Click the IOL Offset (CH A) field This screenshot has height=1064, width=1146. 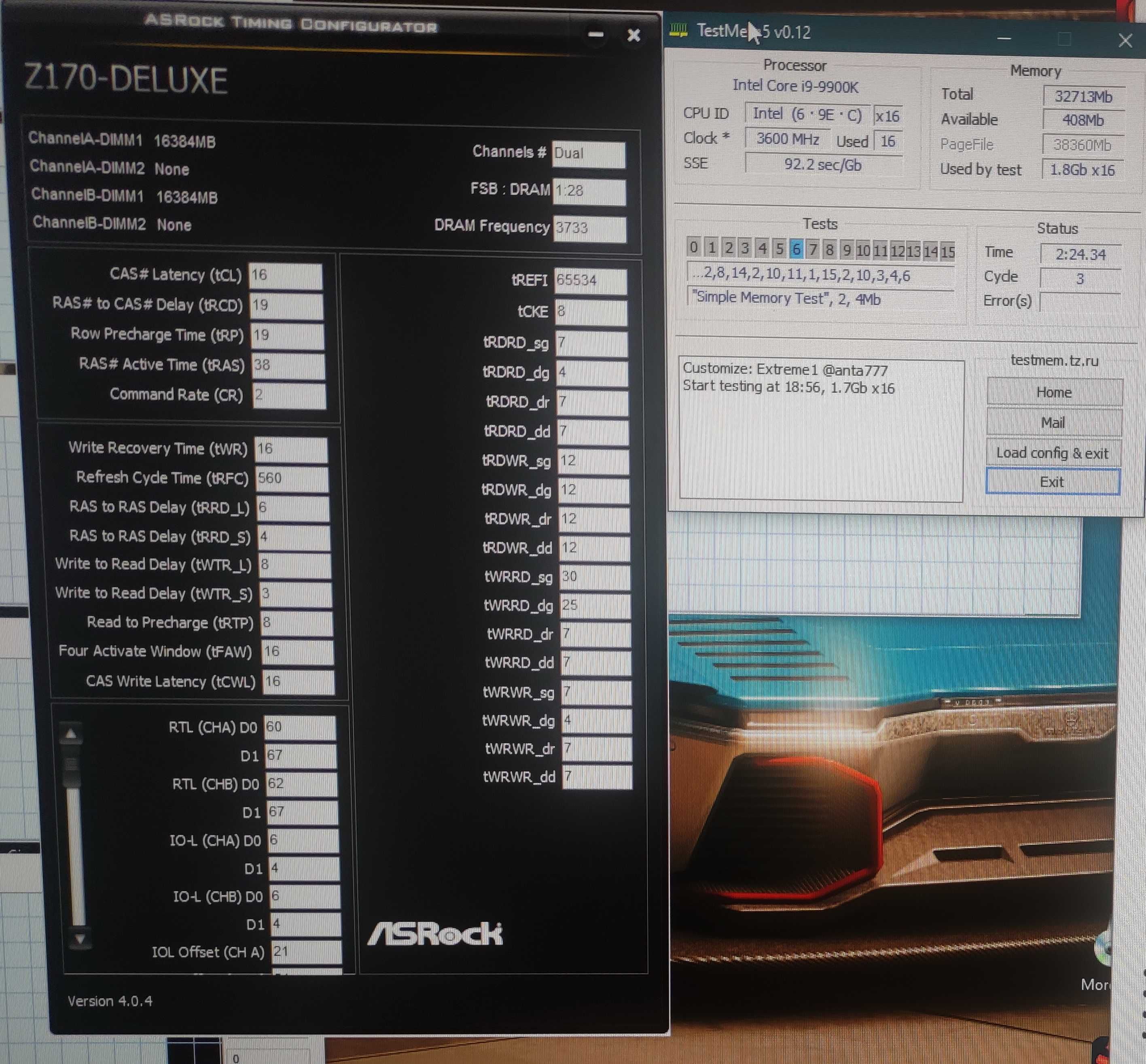(307, 953)
